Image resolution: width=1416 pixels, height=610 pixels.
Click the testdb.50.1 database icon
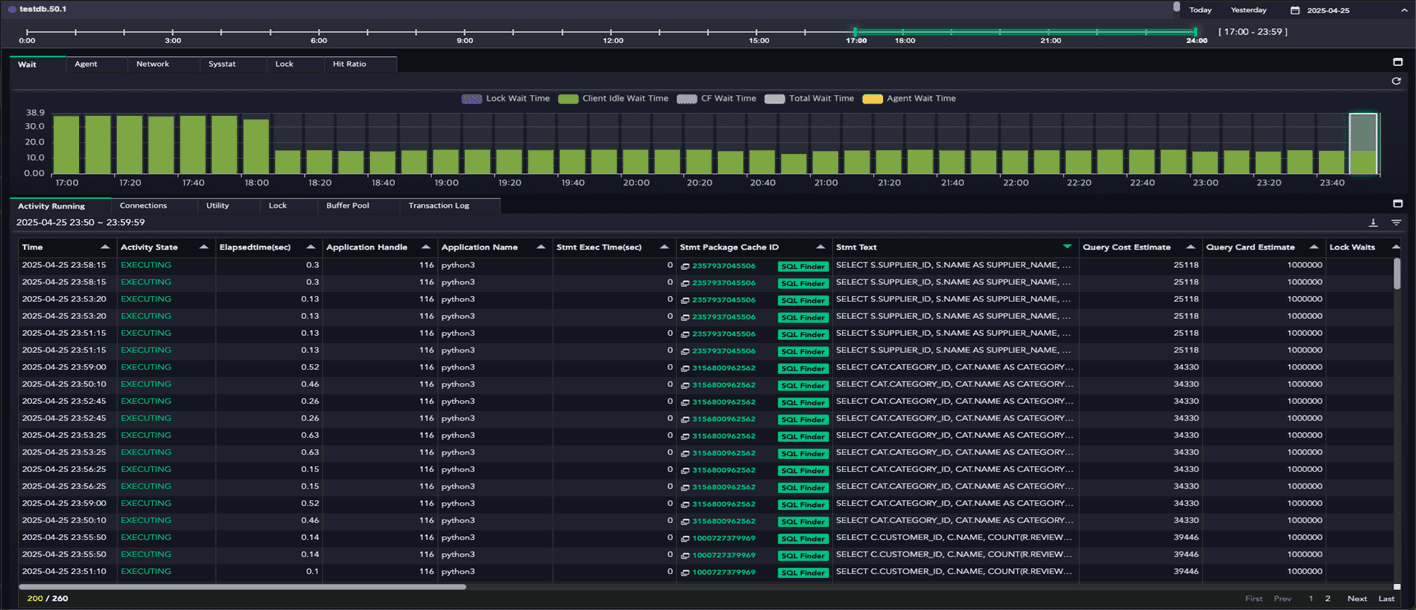tap(11, 9)
